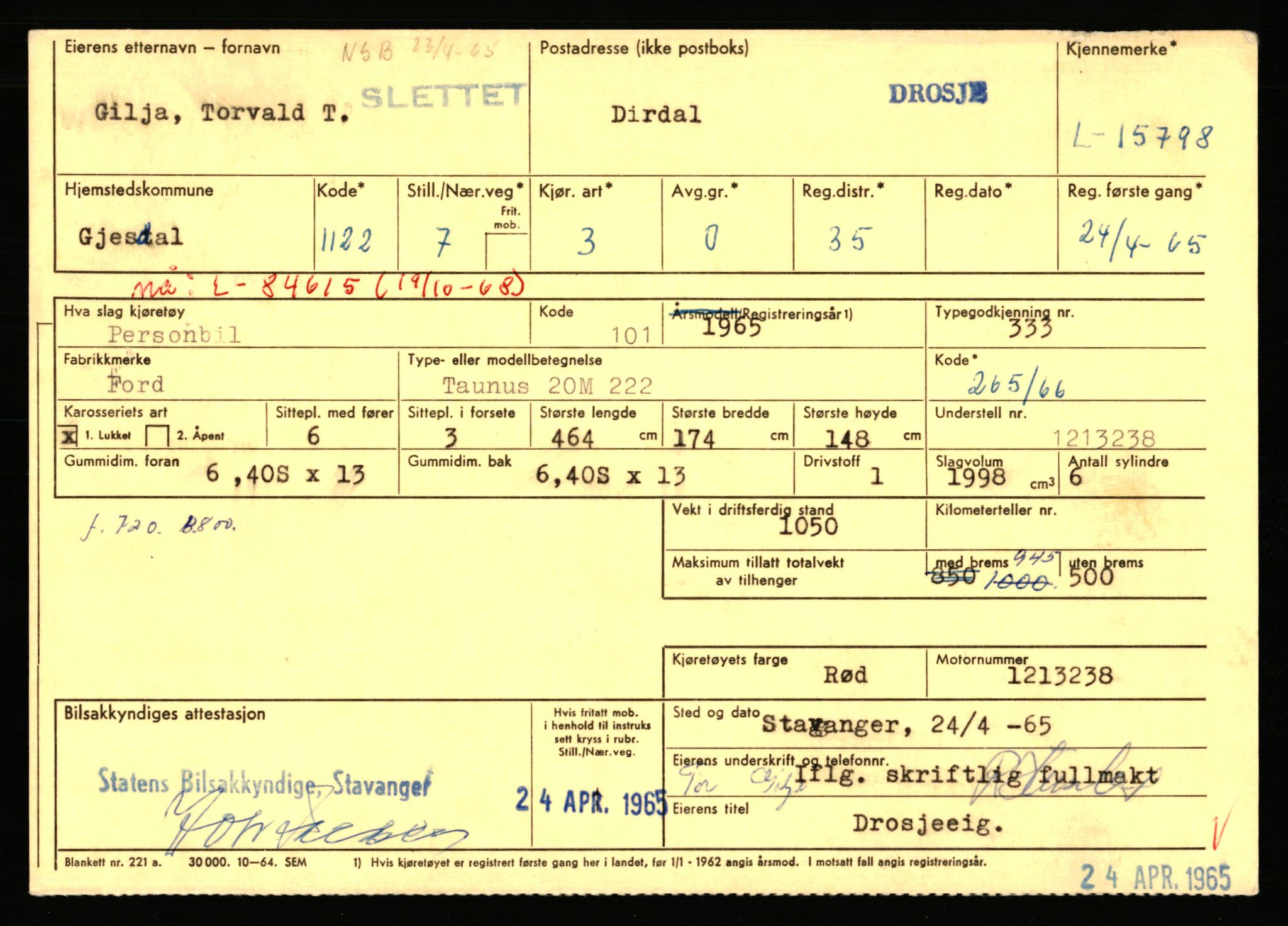The height and width of the screenshot is (926, 1288).
Task: Click the municipality 'Gjesdal'
Action: pos(131,237)
